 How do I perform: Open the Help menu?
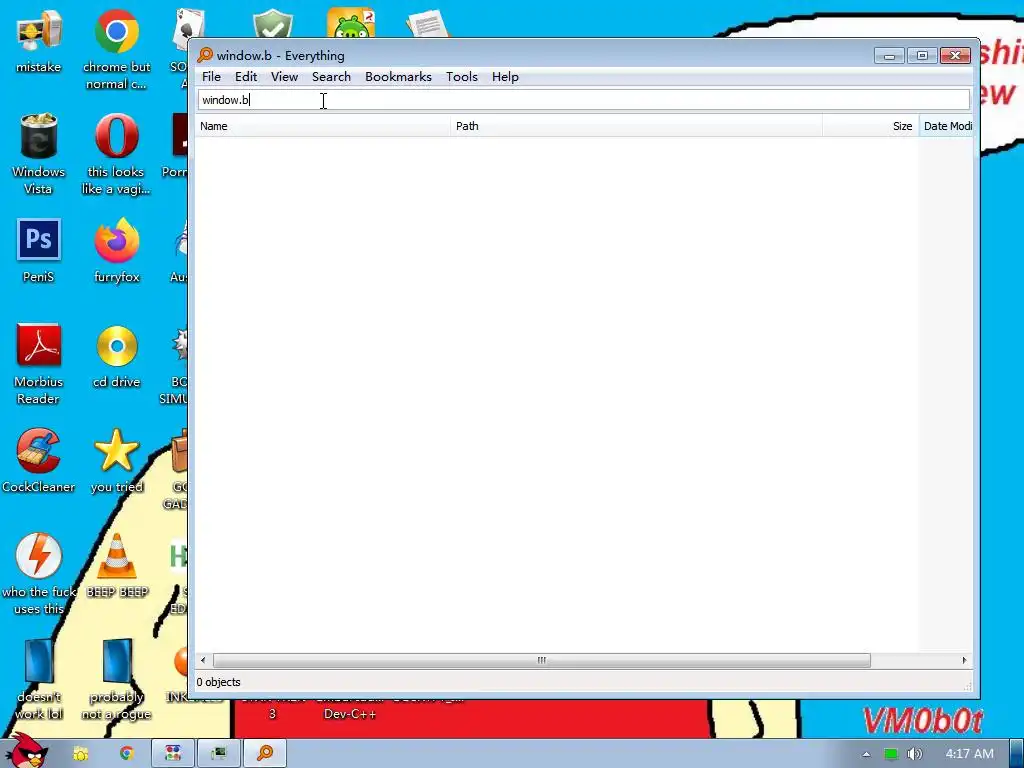pyautogui.click(x=505, y=76)
